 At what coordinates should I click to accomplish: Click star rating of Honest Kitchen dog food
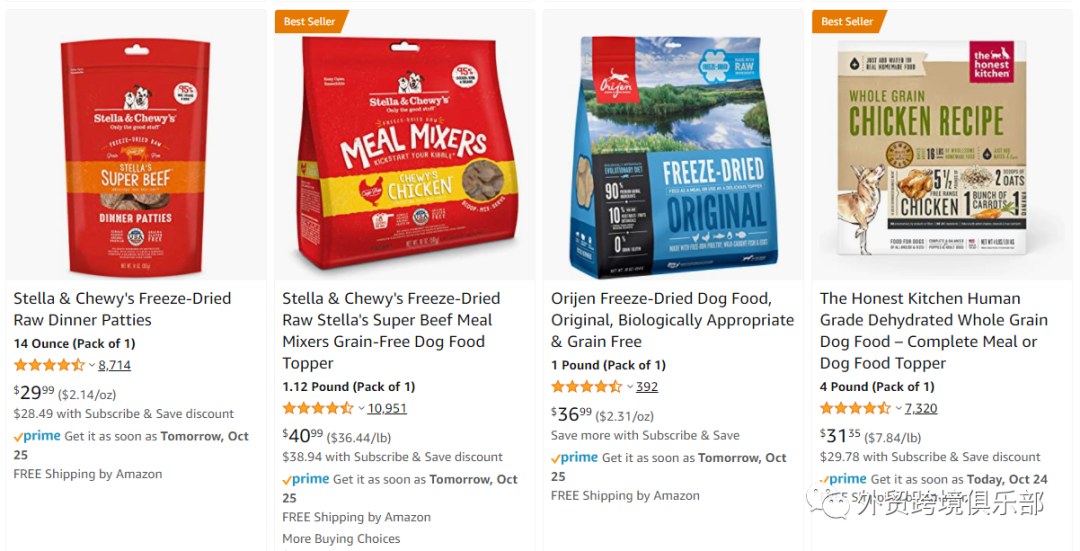coord(855,408)
